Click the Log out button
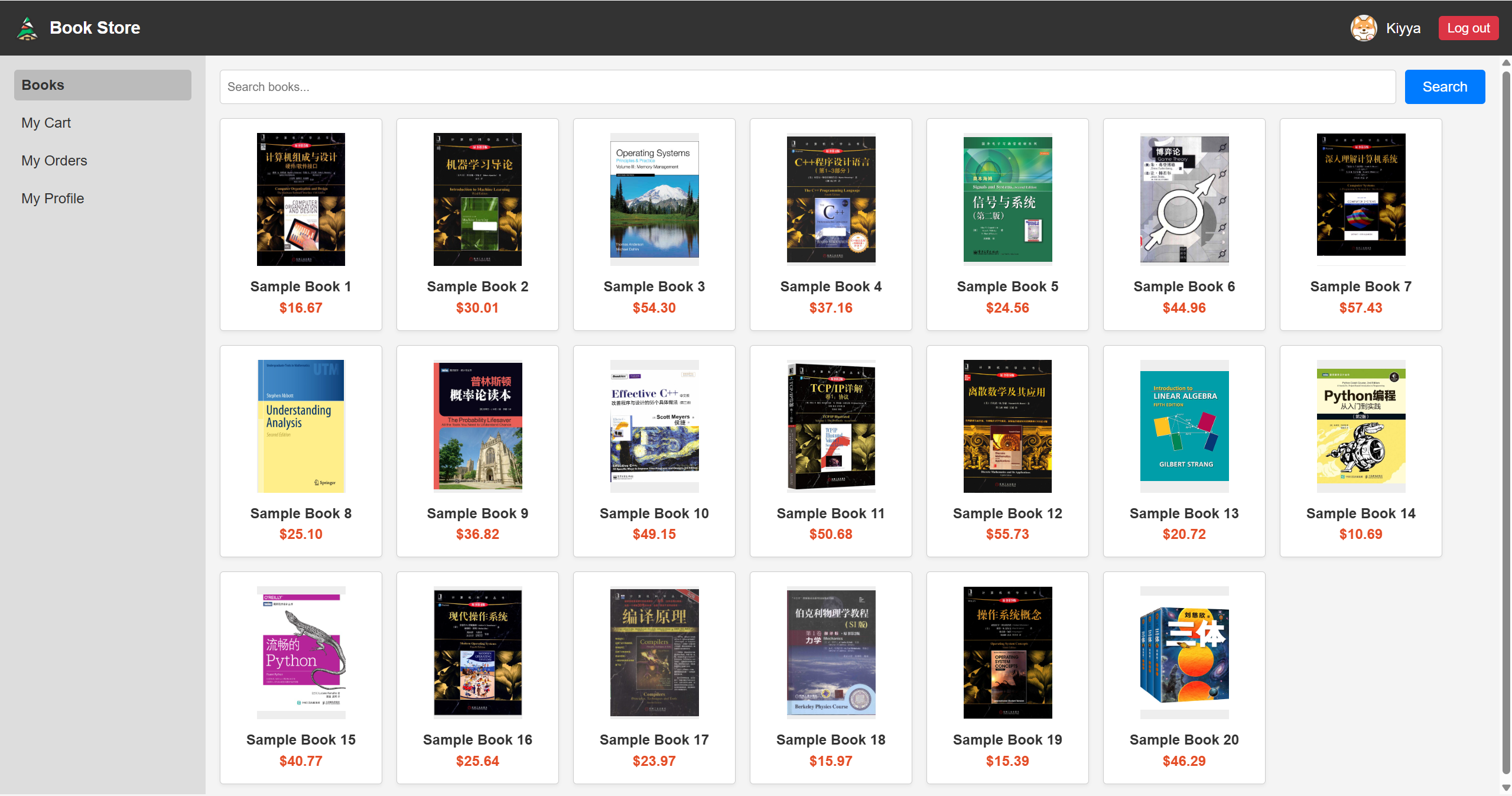The width and height of the screenshot is (1512, 796). click(x=1468, y=27)
